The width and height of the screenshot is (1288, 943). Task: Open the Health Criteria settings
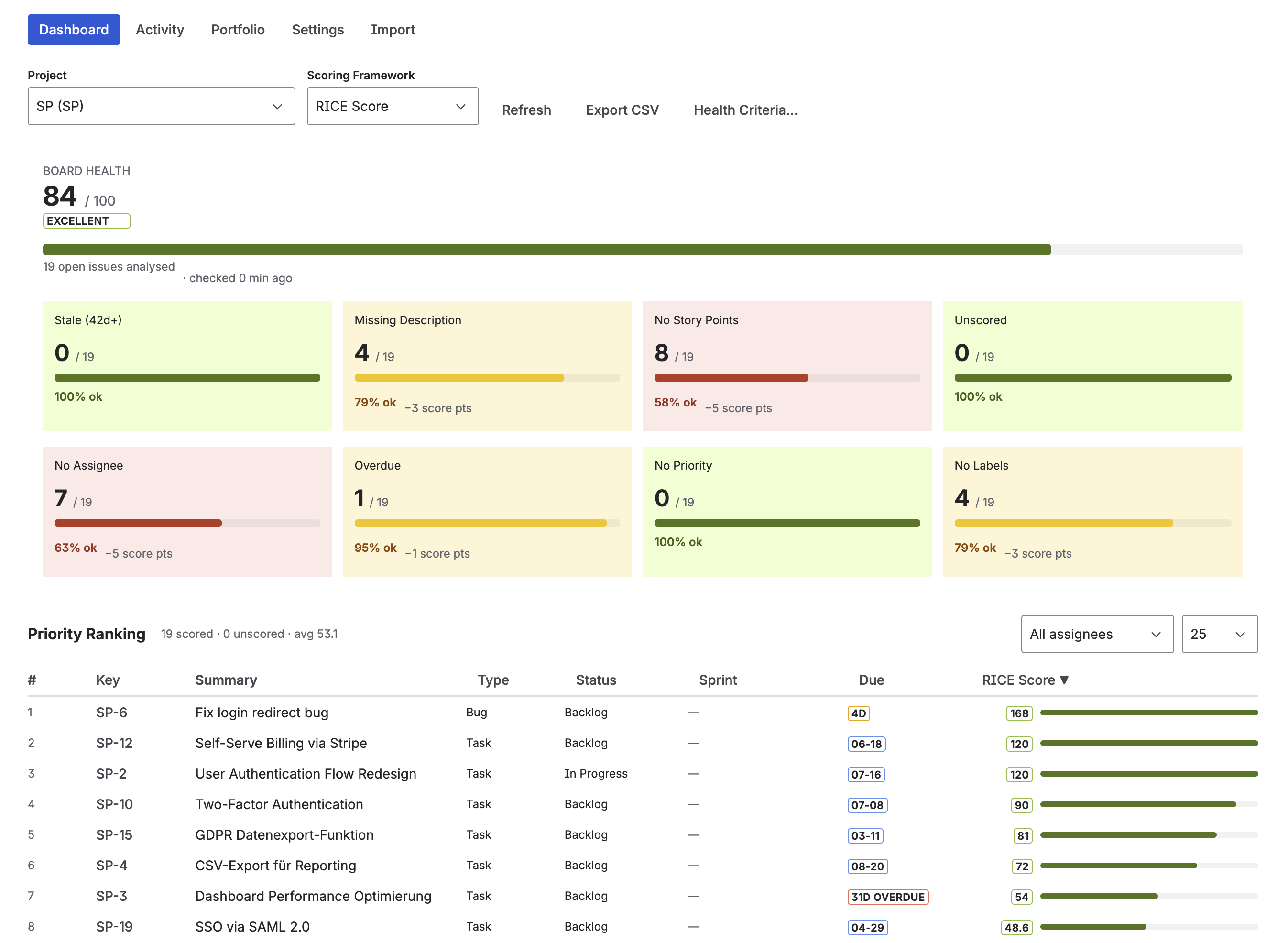(x=745, y=110)
